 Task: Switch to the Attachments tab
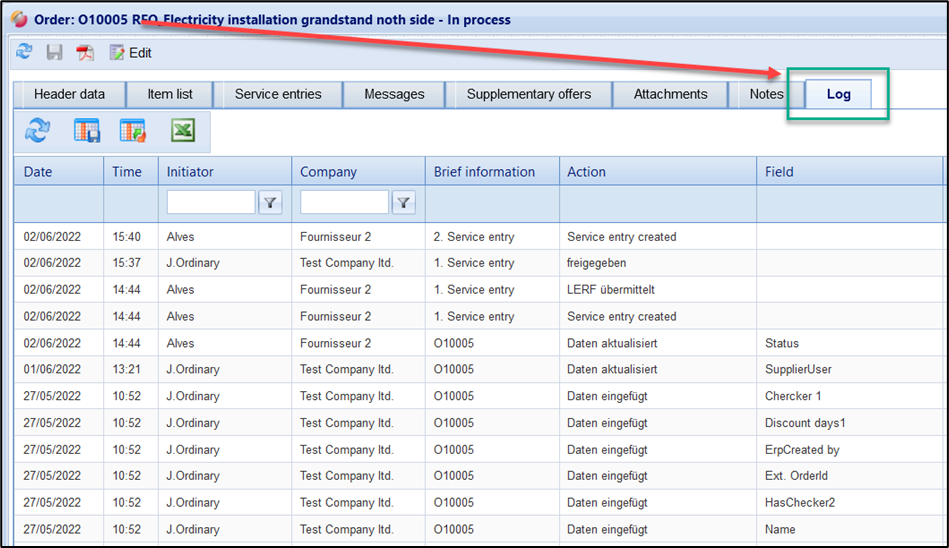(670, 94)
